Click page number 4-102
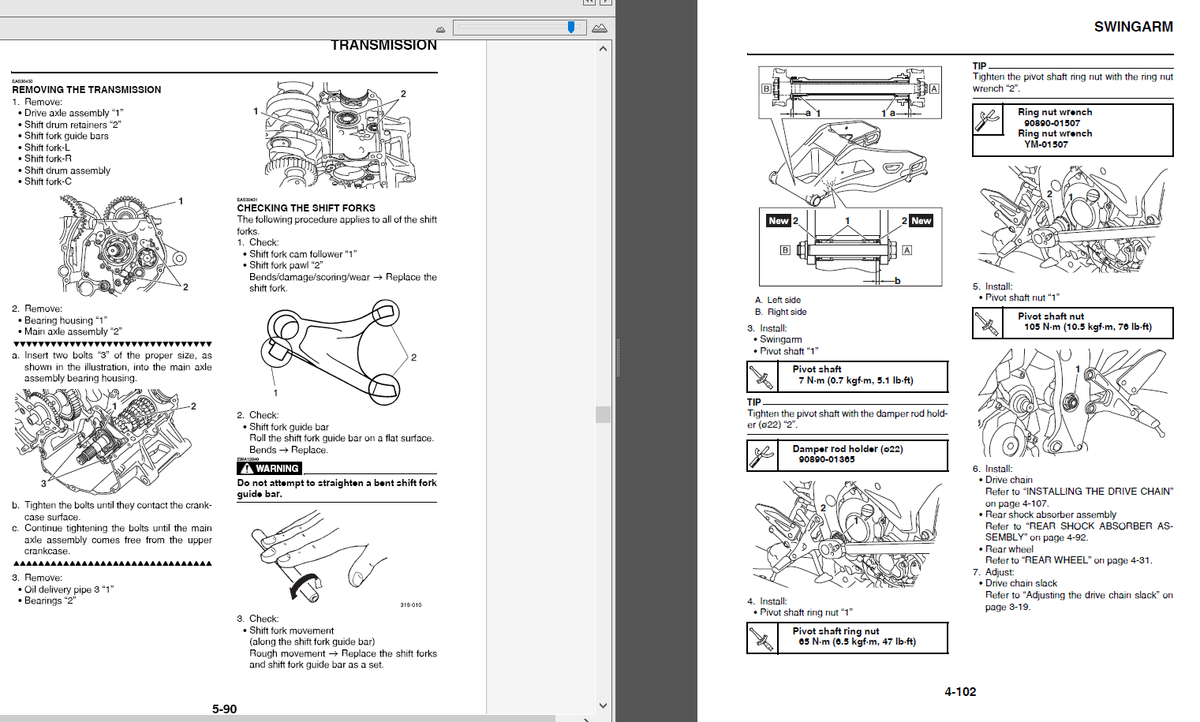1200x722 pixels. point(960,691)
